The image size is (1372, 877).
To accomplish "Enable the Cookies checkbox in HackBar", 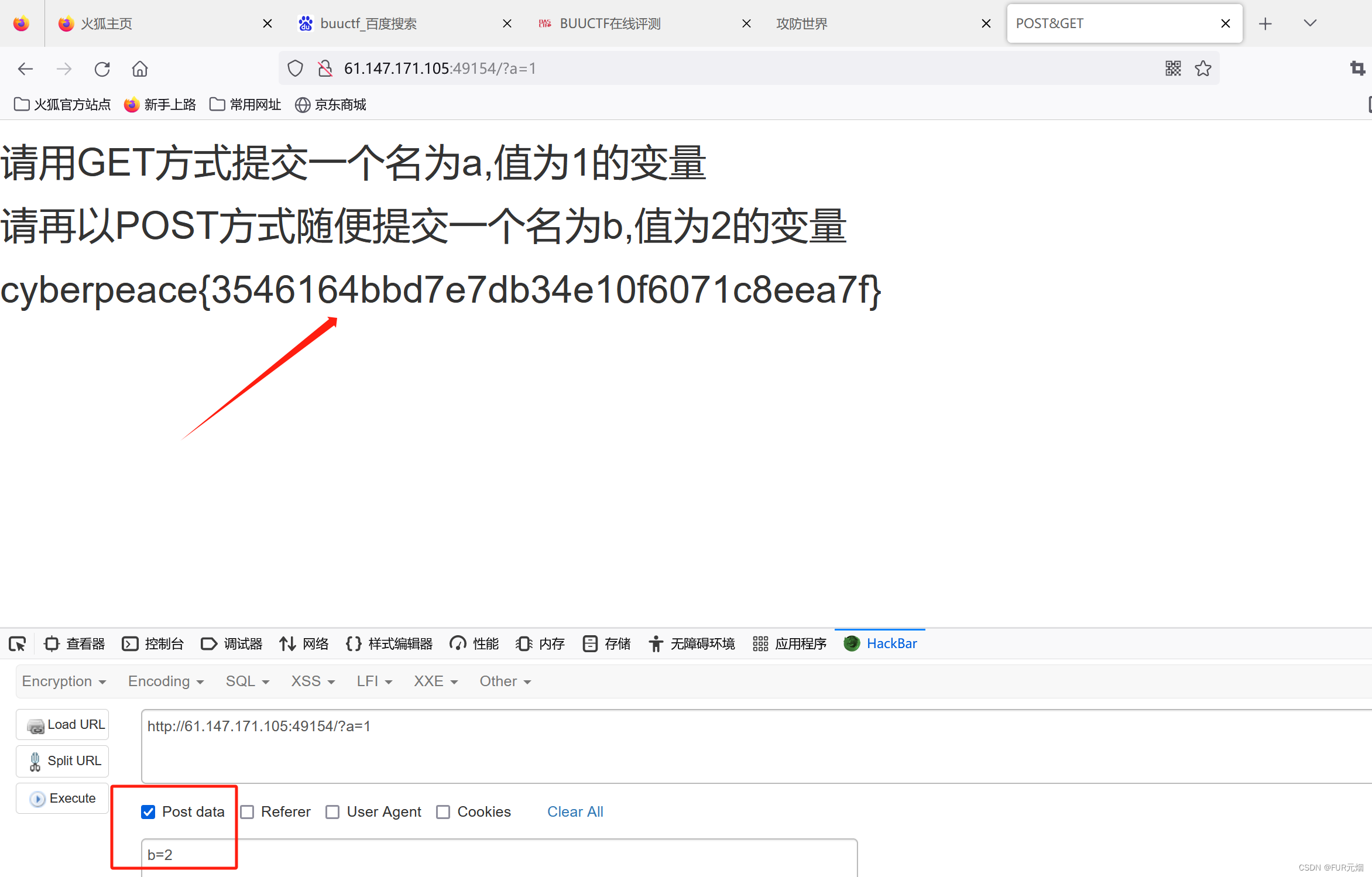I will point(443,811).
